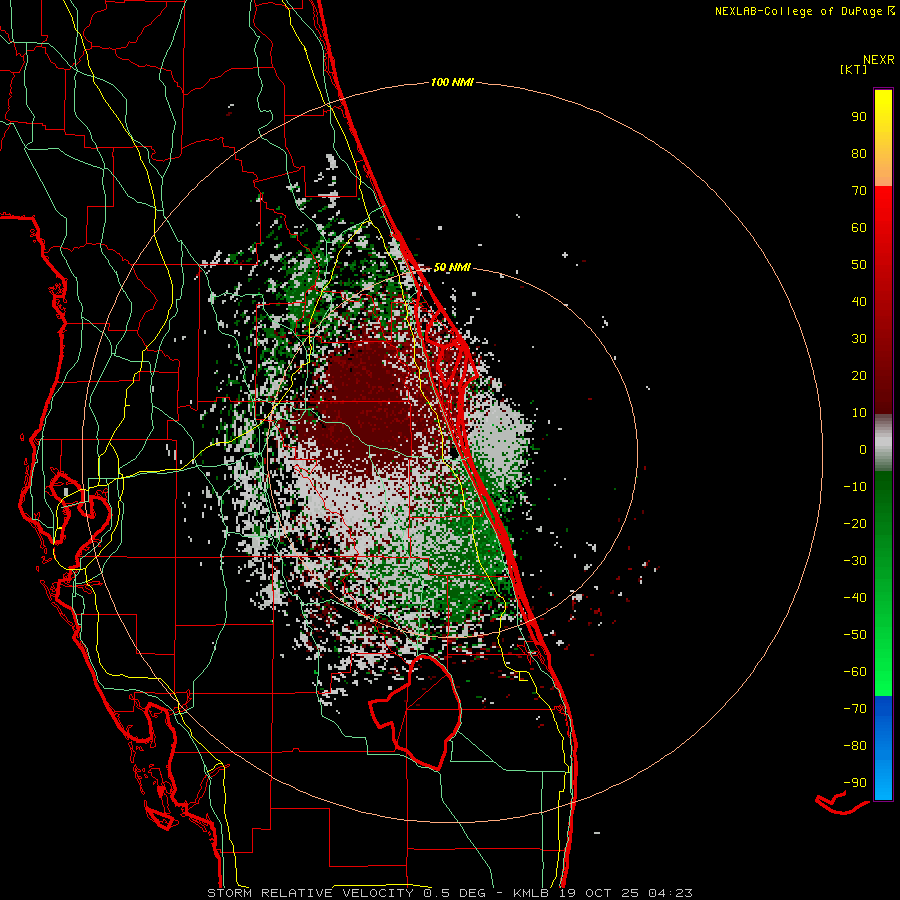Click the NEXR label above the color scale
Image resolution: width=900 pixels, height=900 pixels.
(878, 60)
